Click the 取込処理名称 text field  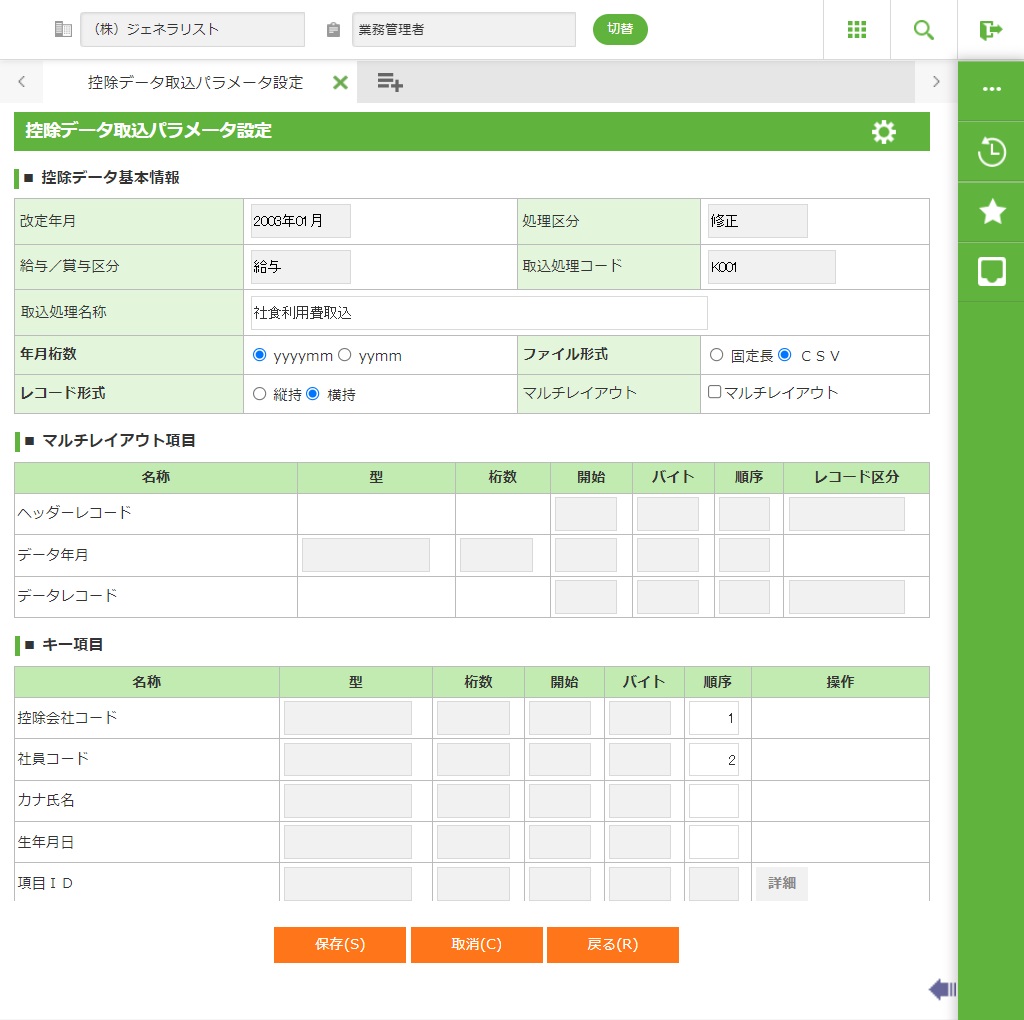(479, 313)
